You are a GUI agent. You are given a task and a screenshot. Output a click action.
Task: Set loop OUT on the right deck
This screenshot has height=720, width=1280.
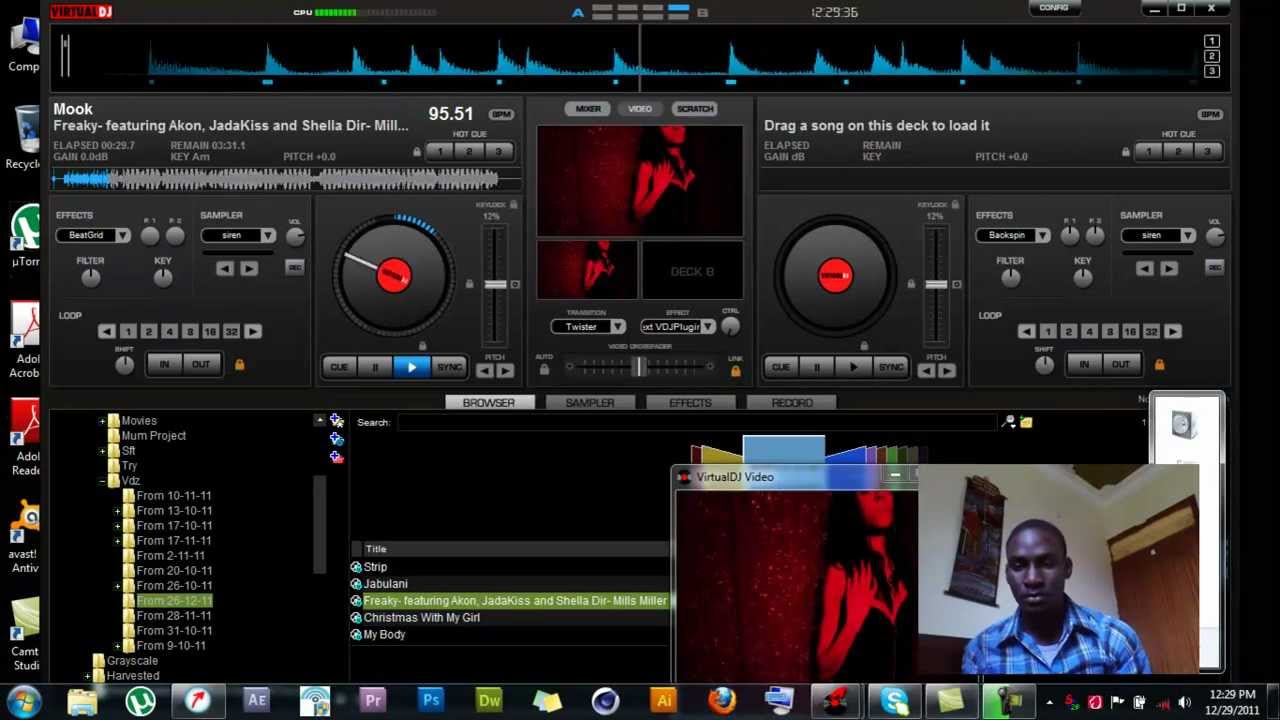coord(1120,365)
